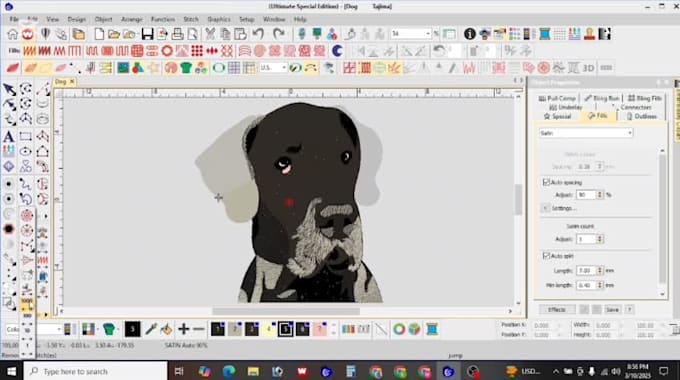Click the Home icon in toolbar
Viewport: 680px width, 380px height.
coord(13,34)
